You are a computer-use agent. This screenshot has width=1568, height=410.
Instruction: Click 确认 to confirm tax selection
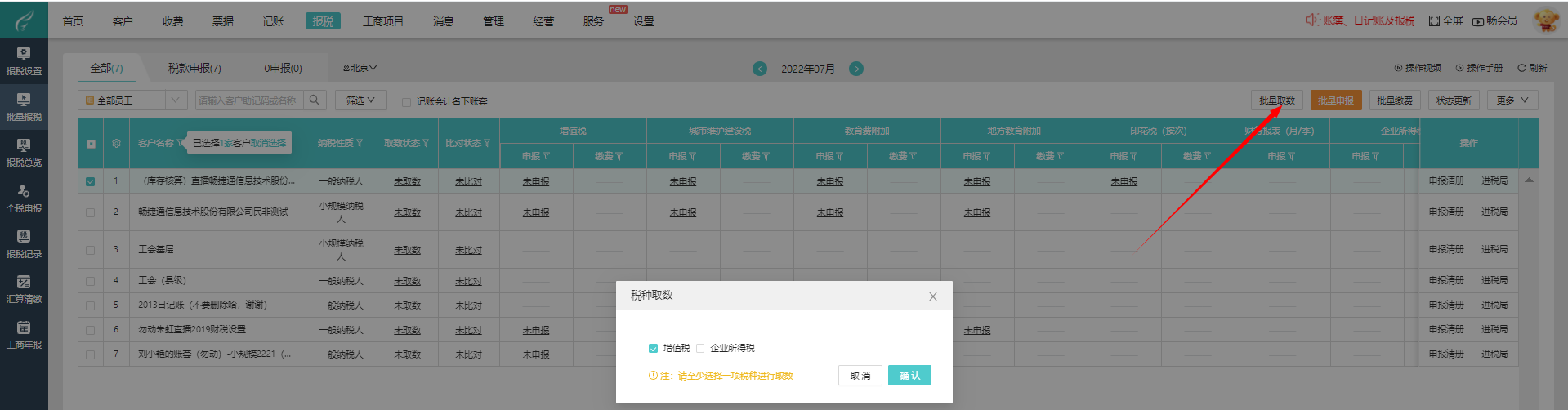coord(909,376)
